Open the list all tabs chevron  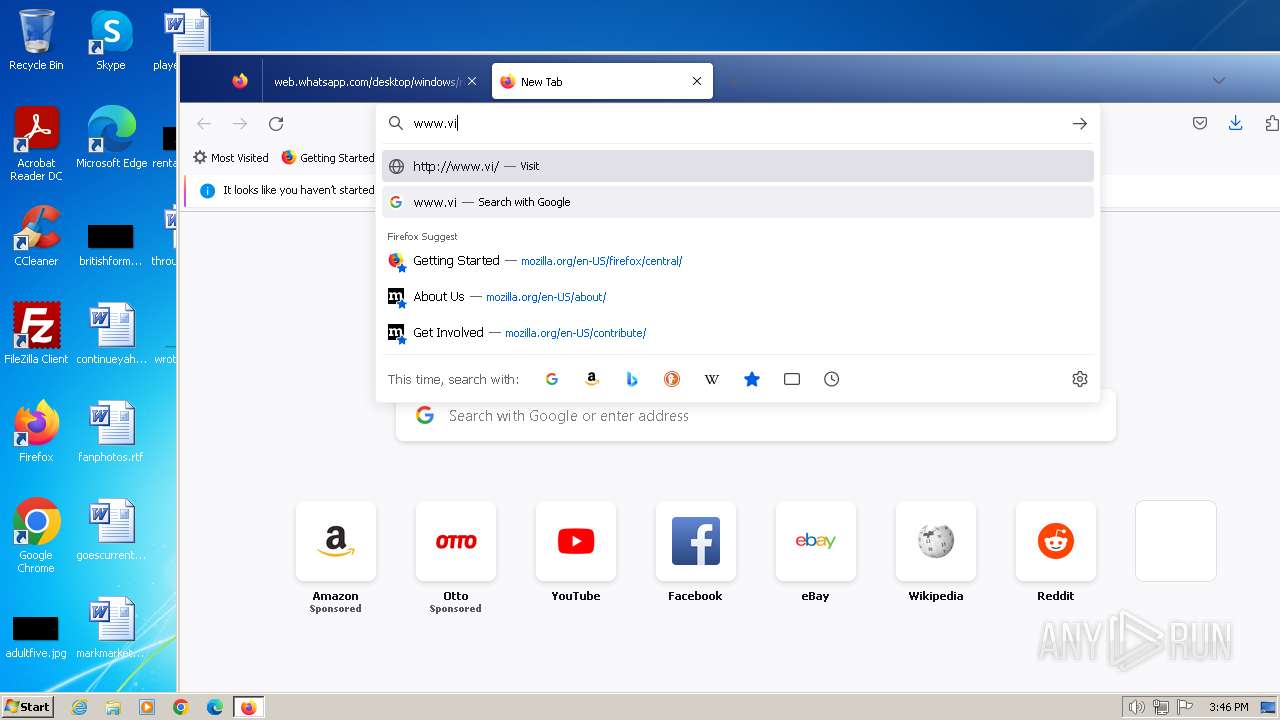tap(1219, 81)
